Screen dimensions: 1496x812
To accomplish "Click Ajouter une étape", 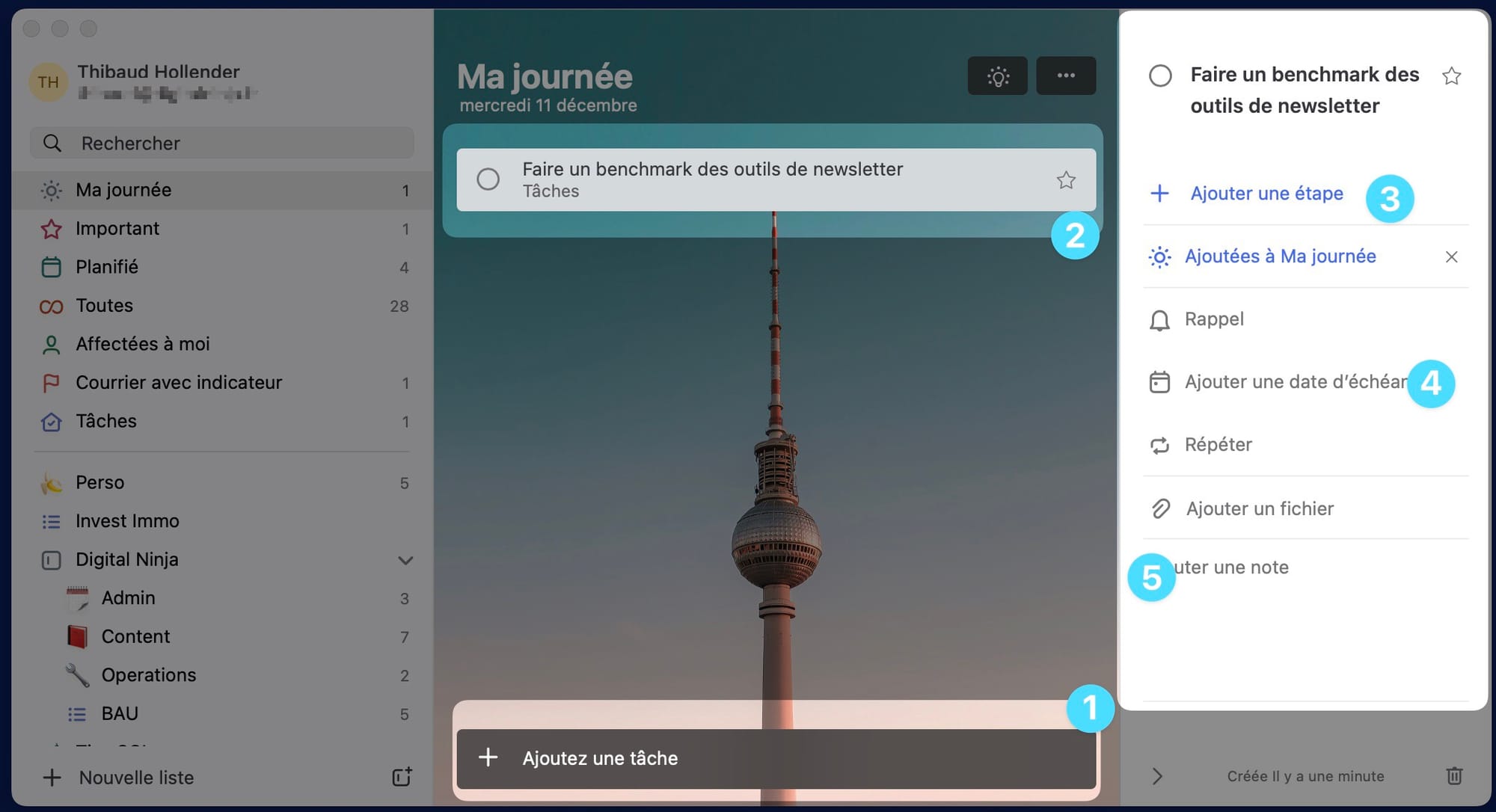I will 1266,194.
